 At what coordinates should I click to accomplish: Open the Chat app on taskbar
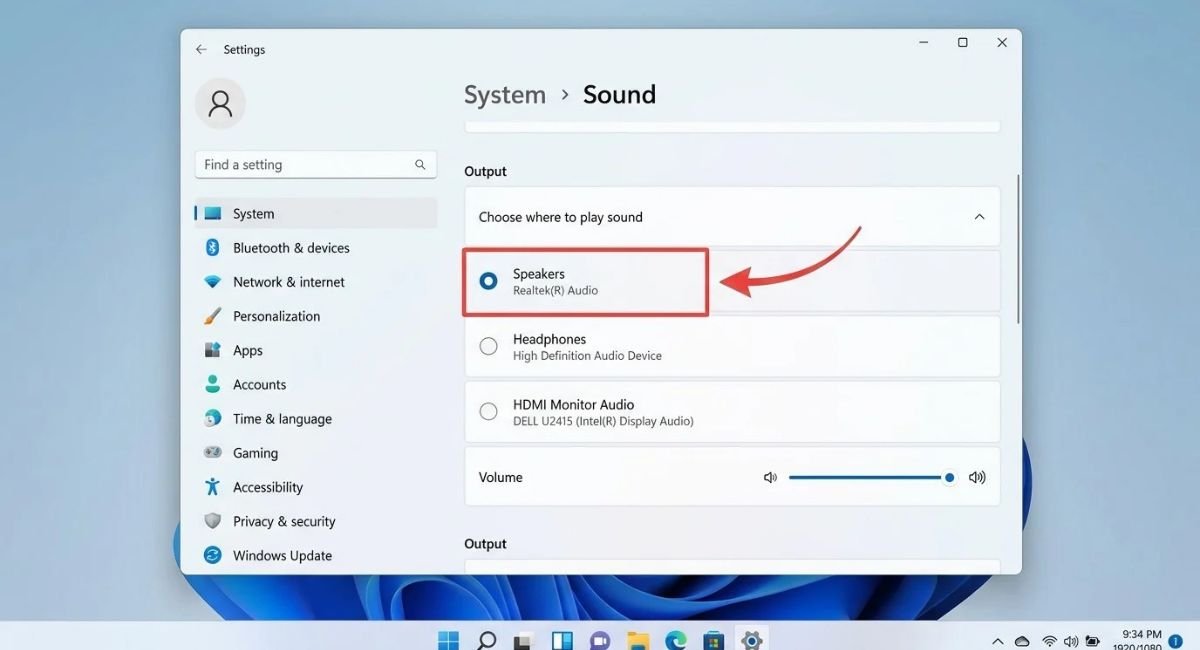point(600,640)
